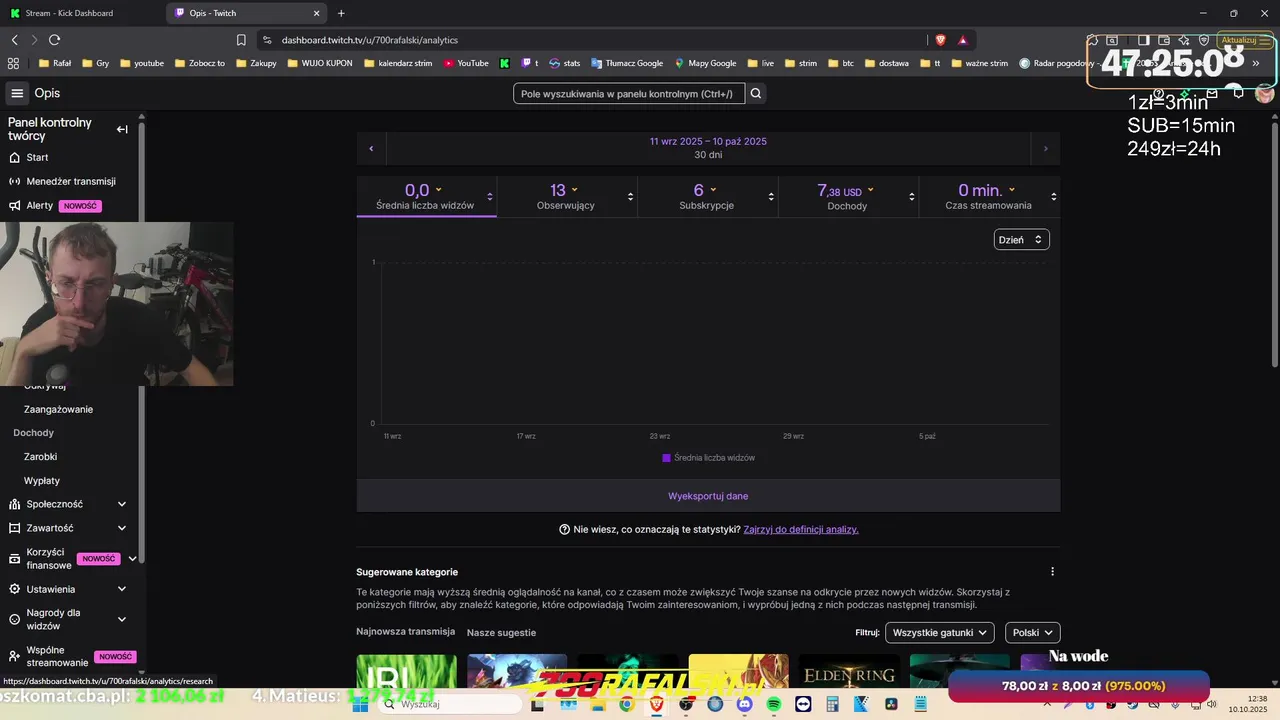
Task: Open the Kick bookmark icon
Action: (504, 63)
